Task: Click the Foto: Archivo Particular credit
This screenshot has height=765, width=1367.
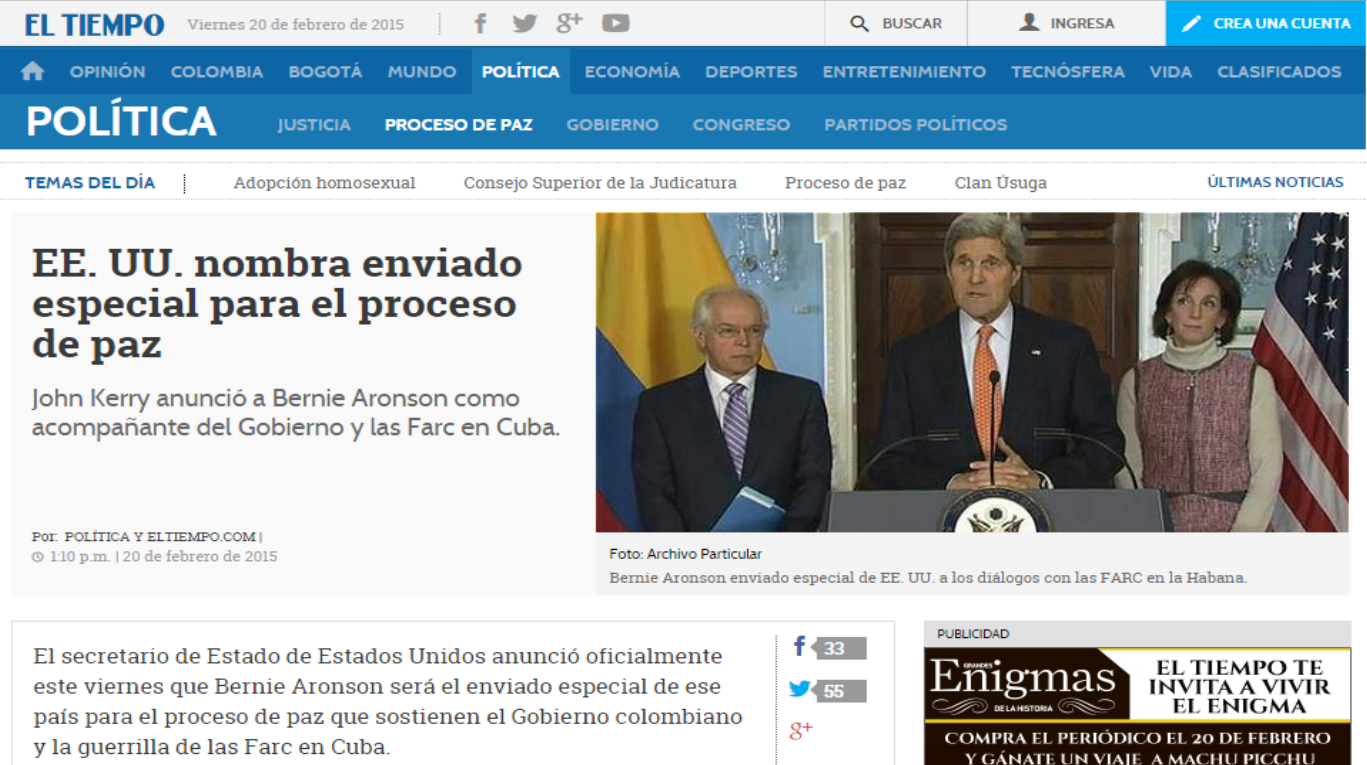Action: point(685,554)
